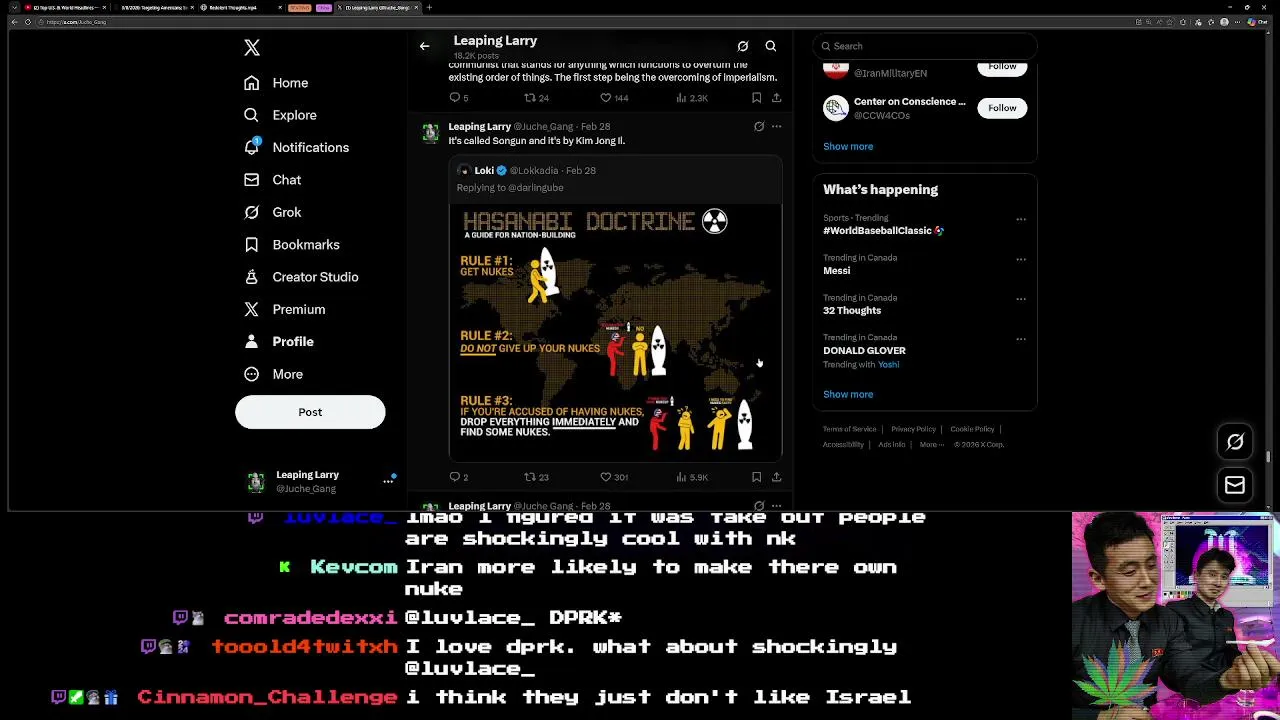This screenshot has height=720, width=1280.
Task: Open the Creator Studio sidebar item
Action: tap(301, 277)
